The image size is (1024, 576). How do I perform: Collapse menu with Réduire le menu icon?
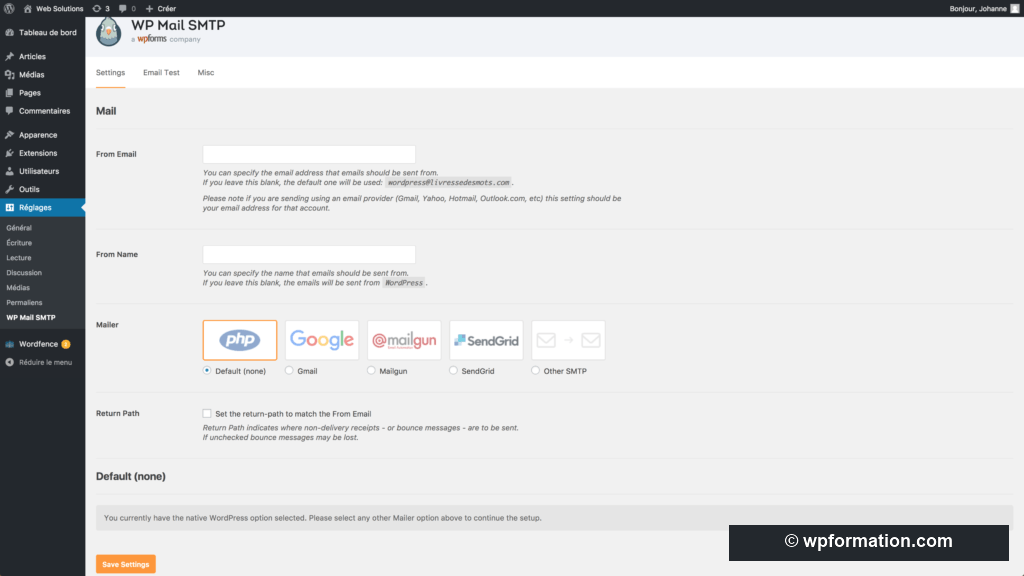pyautogui.click(x=9, y=362)
